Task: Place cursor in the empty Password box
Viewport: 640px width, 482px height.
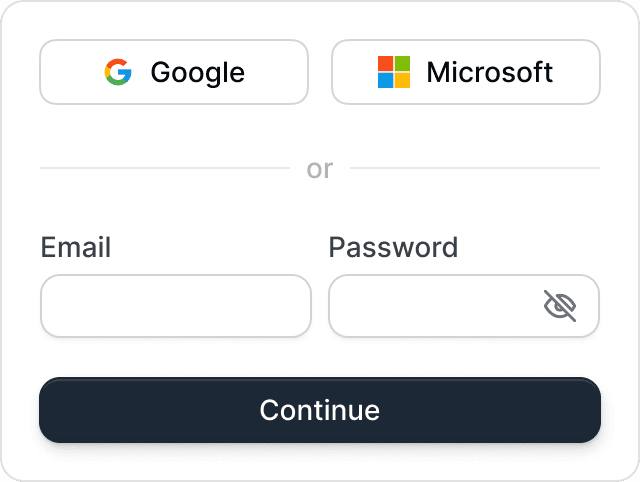Action: (464, 306)
